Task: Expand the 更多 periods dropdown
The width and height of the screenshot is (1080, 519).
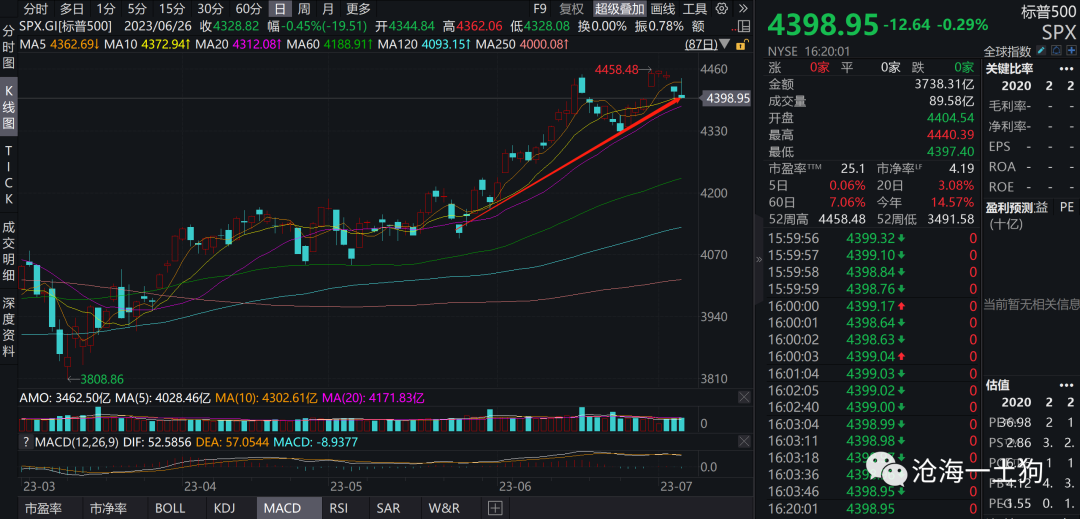Action: click(359, 9)
